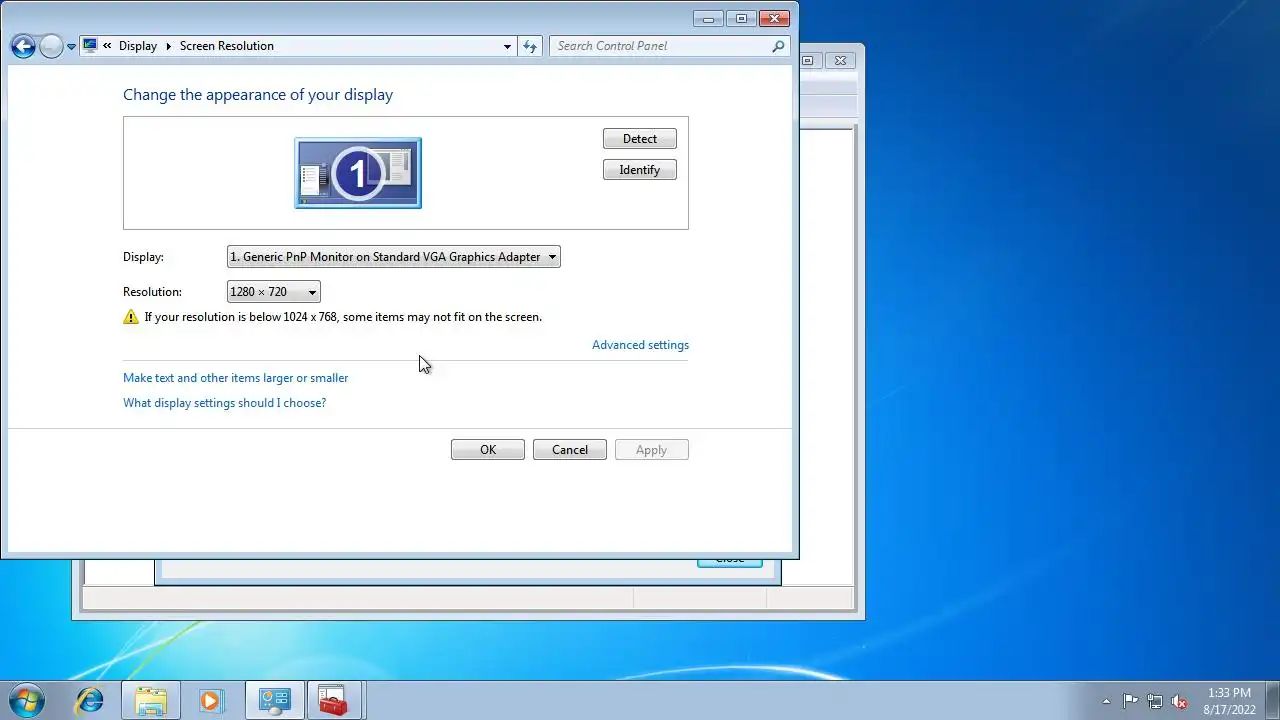
Task: Click the Action Center flag icon
Action: [x=1131, y=701]
